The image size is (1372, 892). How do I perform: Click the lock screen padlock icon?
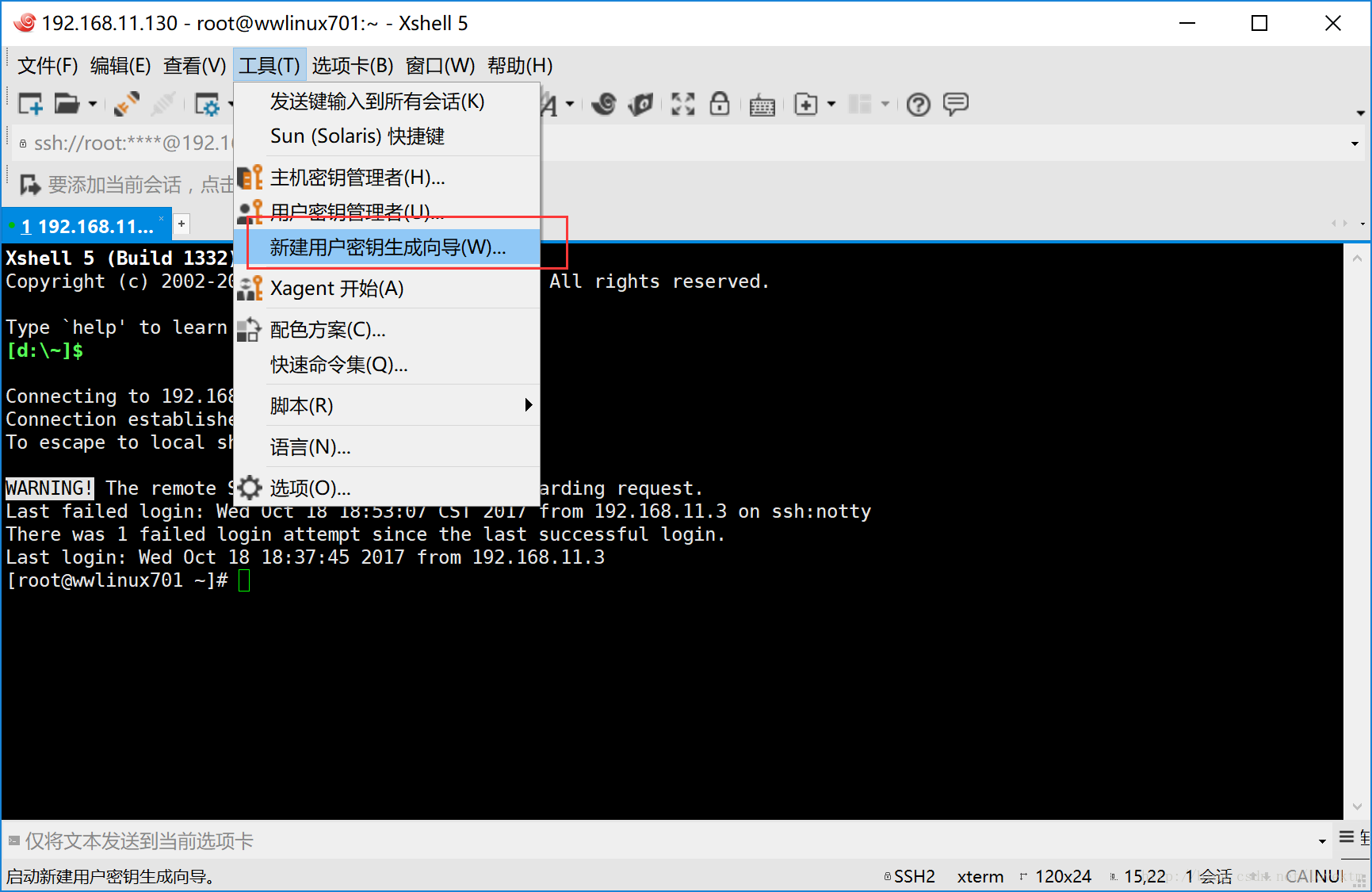click(720, 104)
